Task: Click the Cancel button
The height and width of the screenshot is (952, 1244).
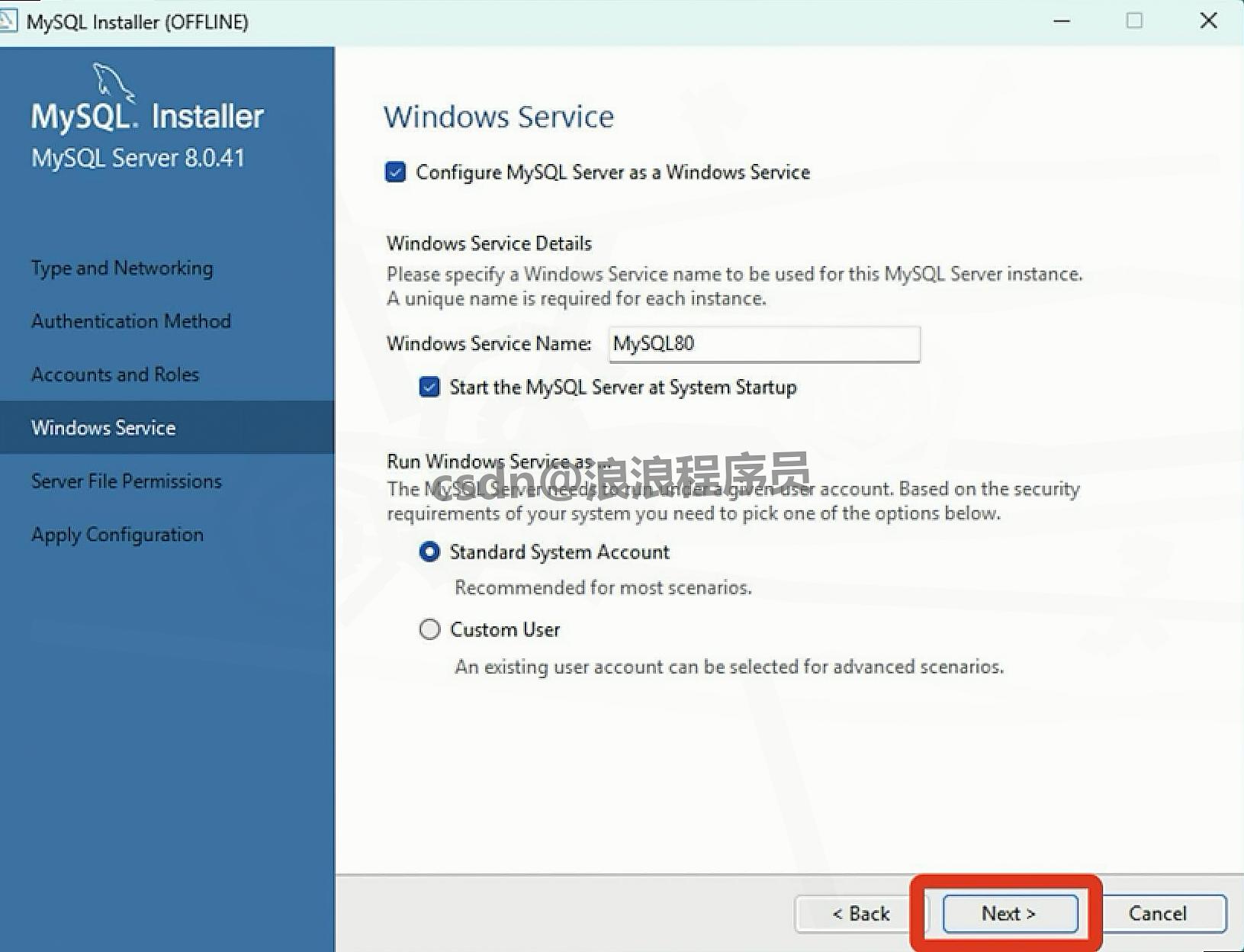Action: pos(1158,913)
